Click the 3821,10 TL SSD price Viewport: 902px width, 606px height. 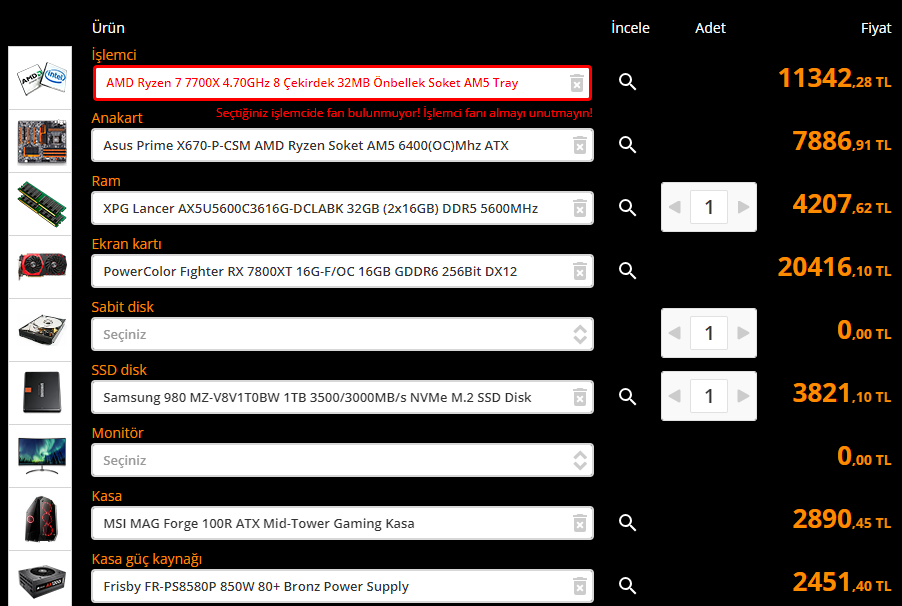pos(842,394)
